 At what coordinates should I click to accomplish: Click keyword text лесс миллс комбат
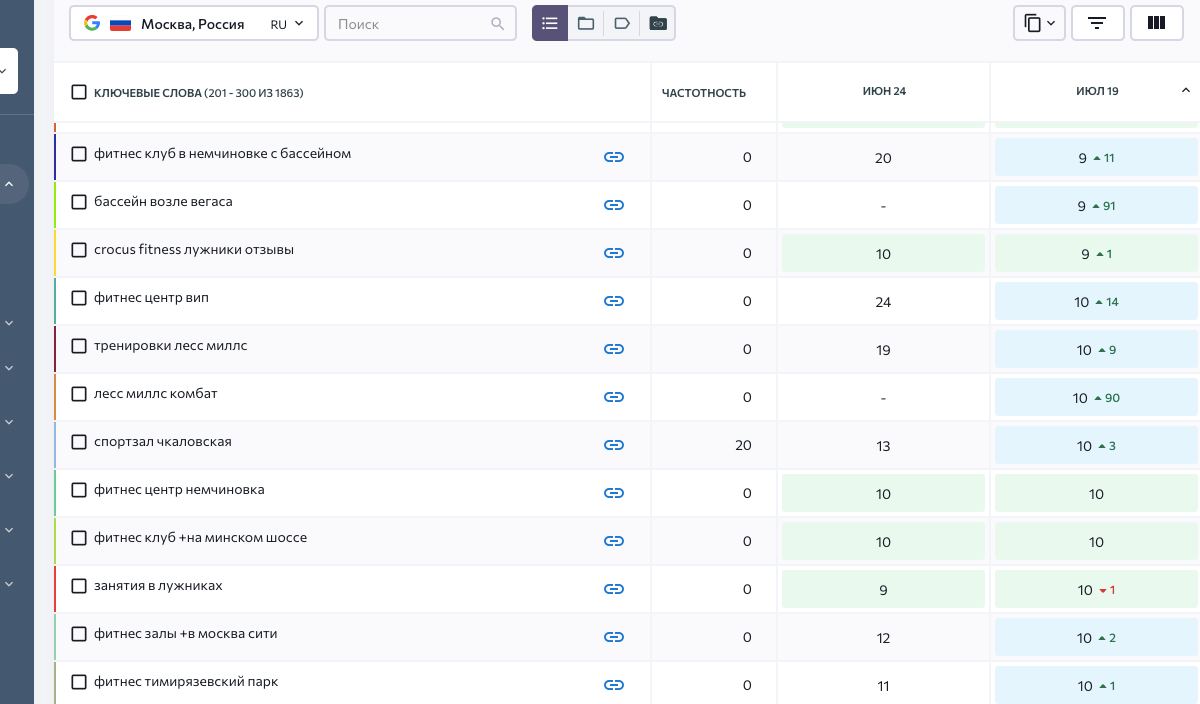pyautogui.click(x=155, y=394)
